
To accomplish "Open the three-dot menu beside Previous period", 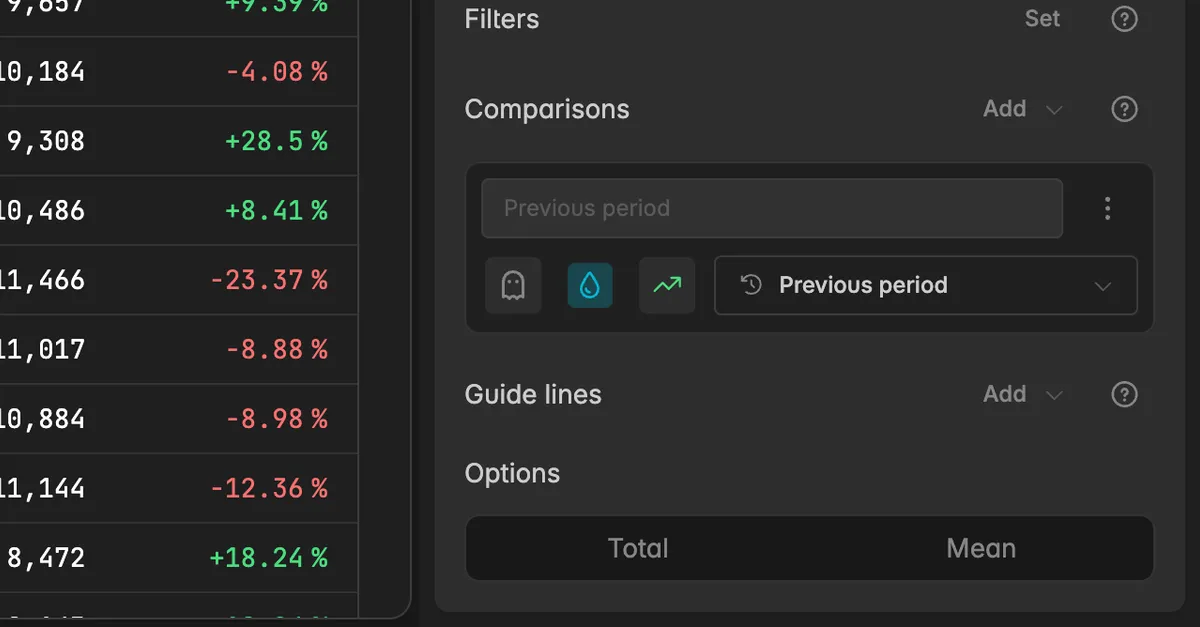I will click(1107, 208).
